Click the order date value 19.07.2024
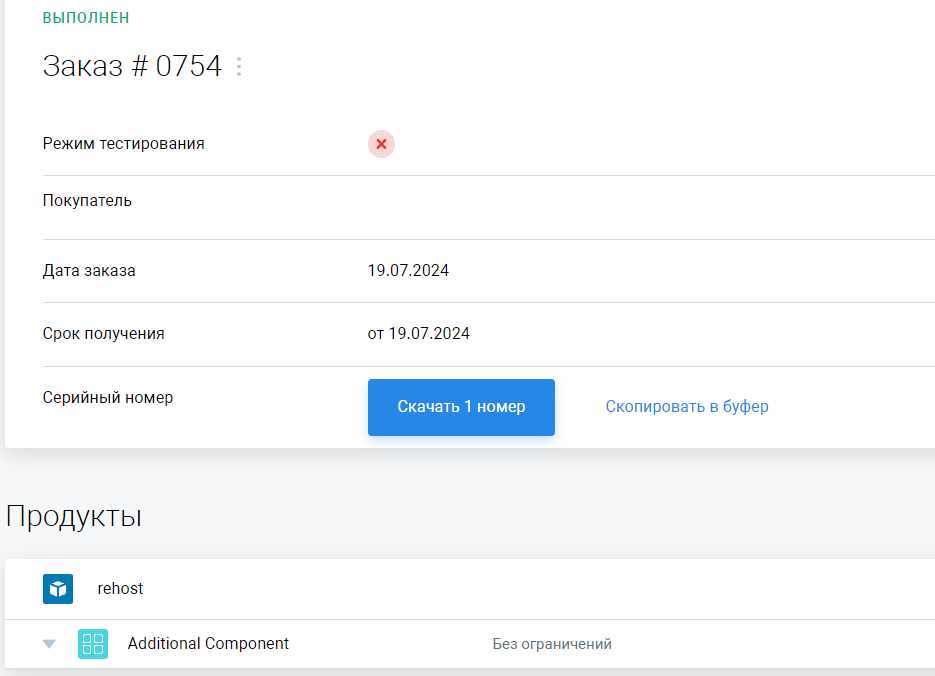The height and width of the screenshot is (676, 935). [408, 270]
